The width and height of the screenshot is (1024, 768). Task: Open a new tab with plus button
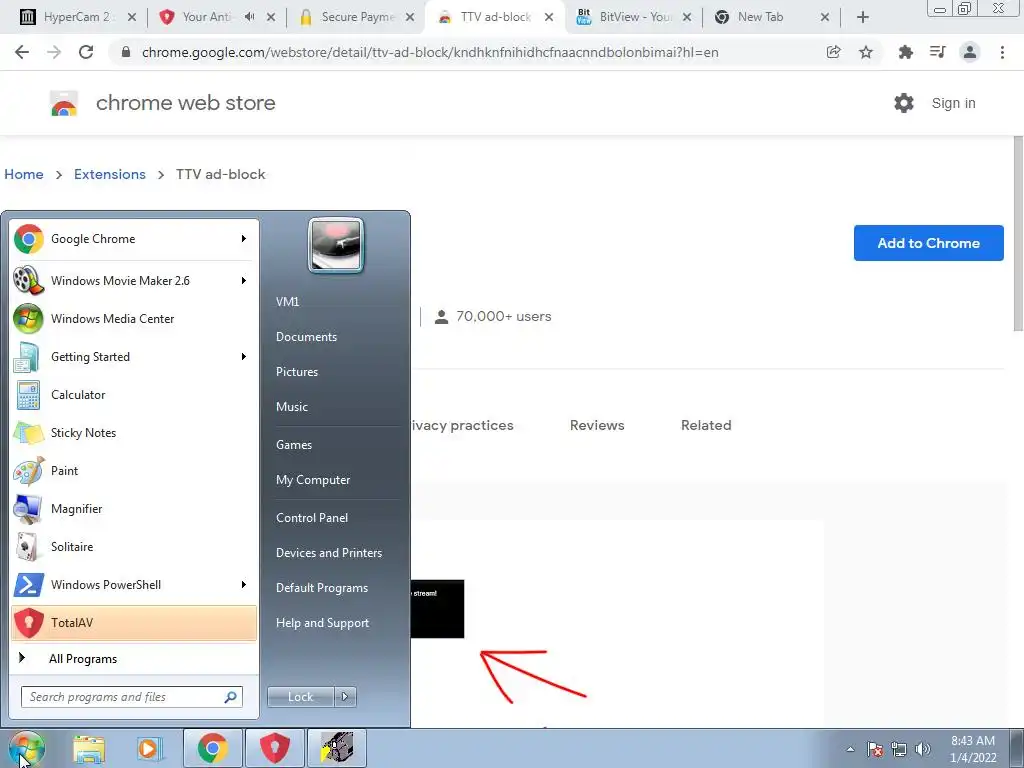(863, 17)
